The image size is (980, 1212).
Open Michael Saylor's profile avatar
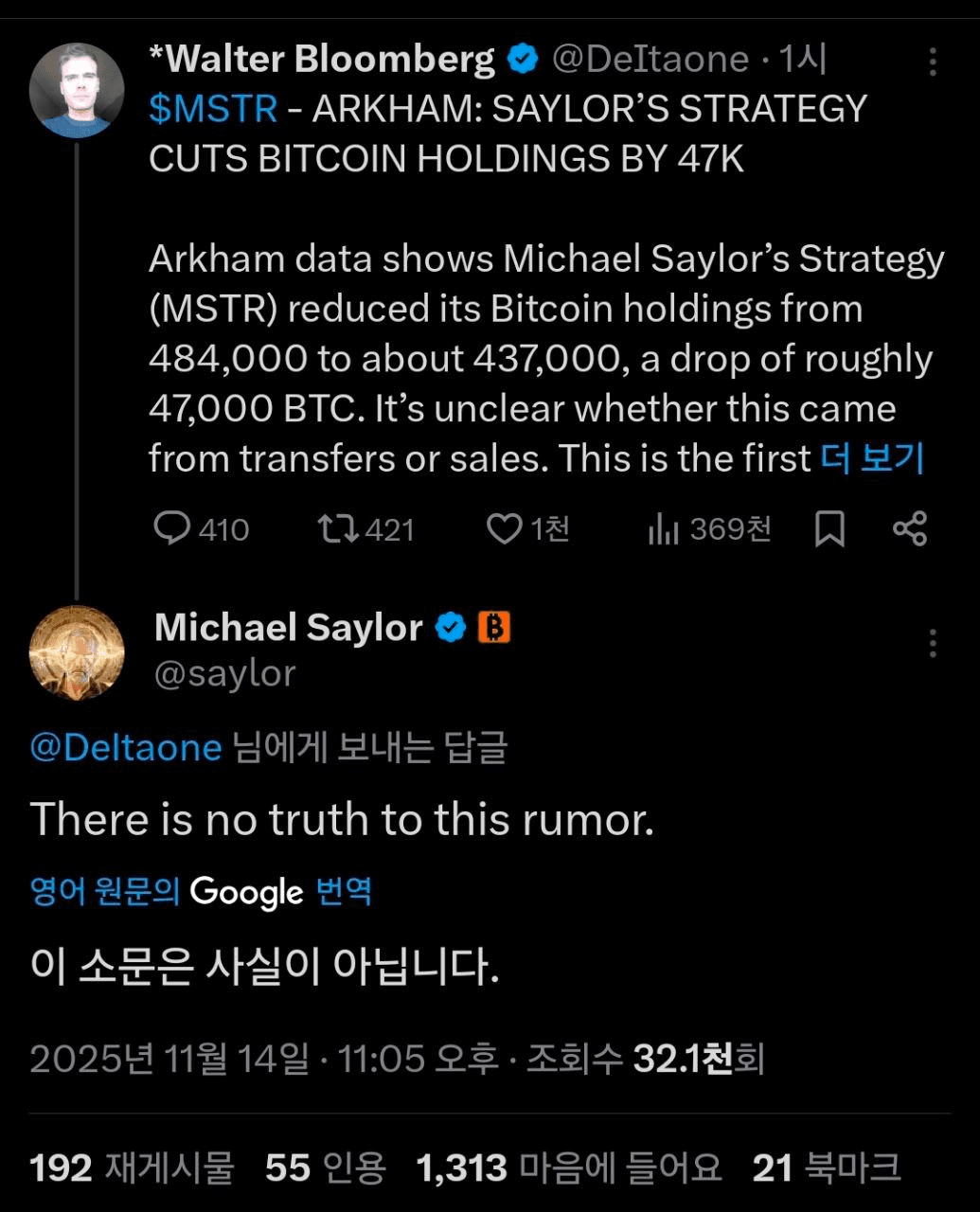[76, 653]
